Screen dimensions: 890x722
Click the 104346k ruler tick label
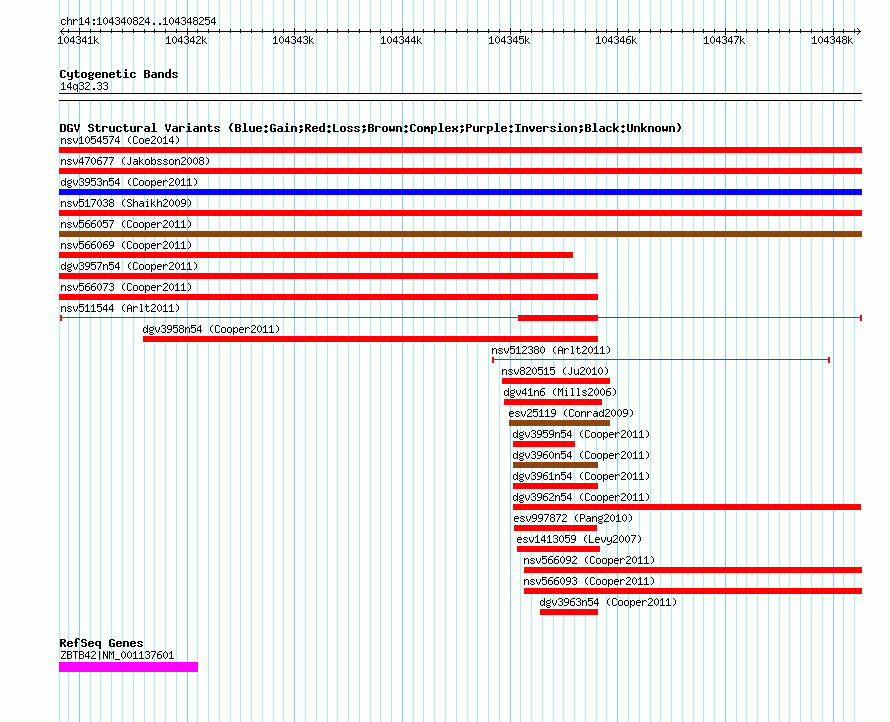(616, 40)
